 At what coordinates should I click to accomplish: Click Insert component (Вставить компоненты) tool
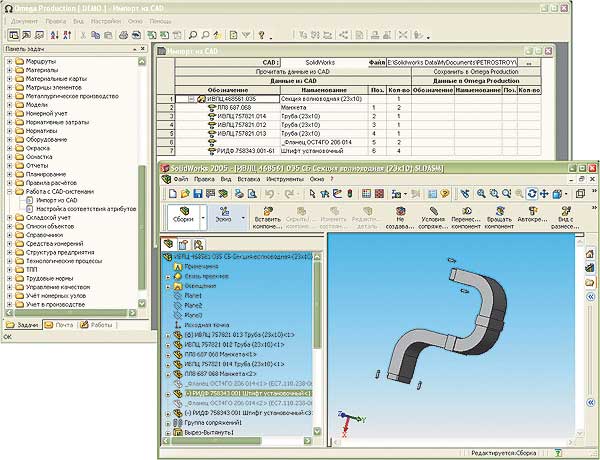point(268,217)
